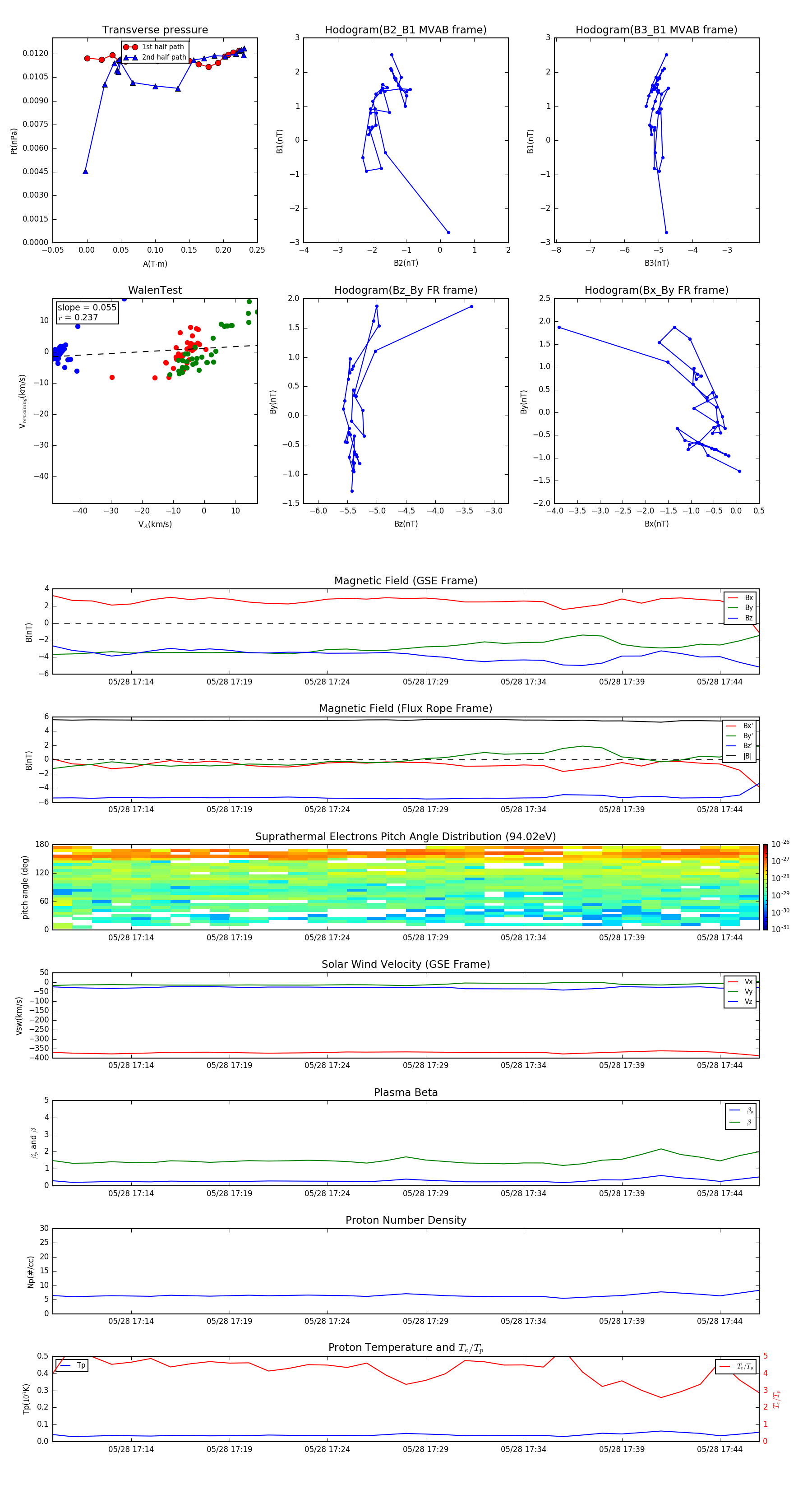812x1489 pixels.
Task: Click the |B| entry in flux rope legend
Action: pyautogui.click(x=739, y=756)
